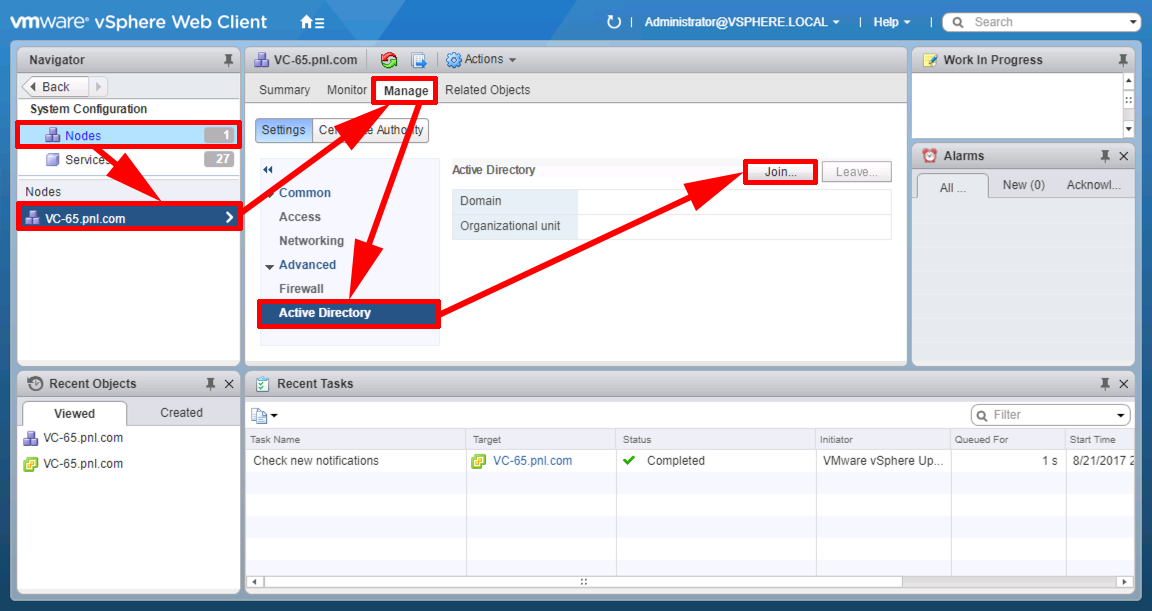Image resolution: width=1152 pixels, height=611 pixels.
Task: Select Firewall settings
Action: coord(301,289)
